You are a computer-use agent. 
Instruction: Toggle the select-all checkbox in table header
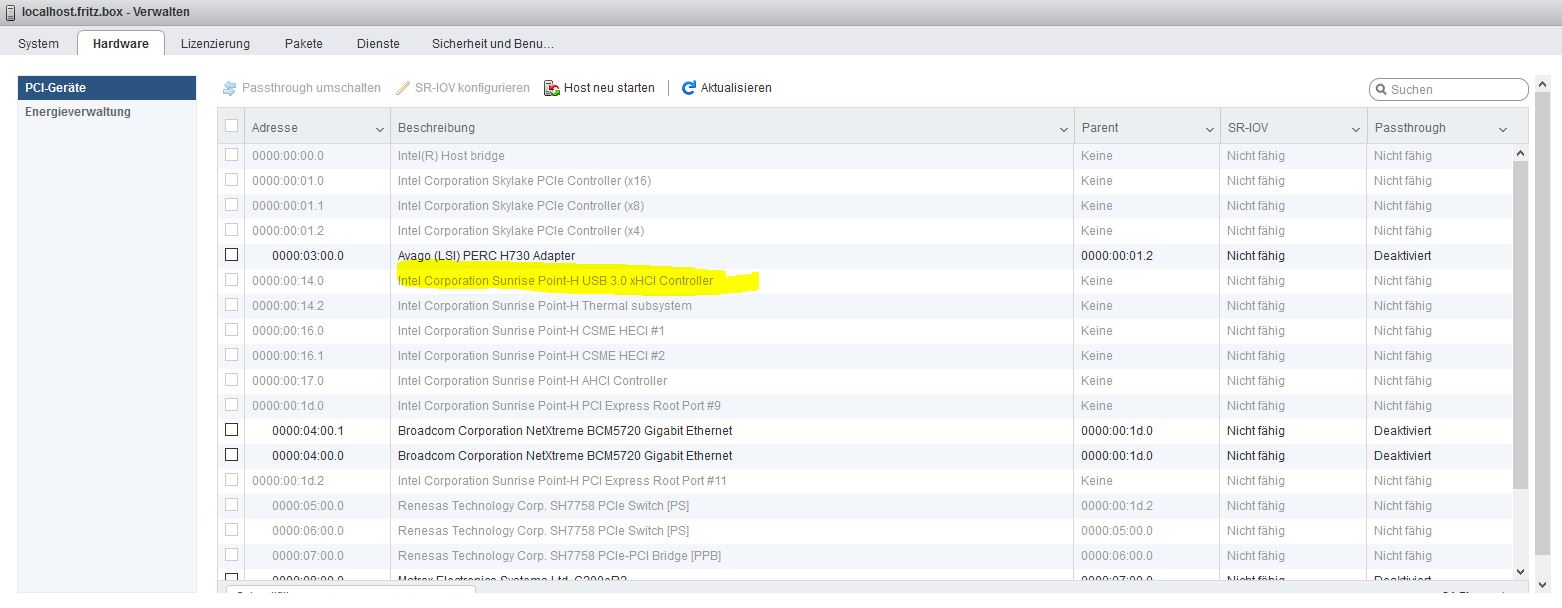[x=232, y=126]
